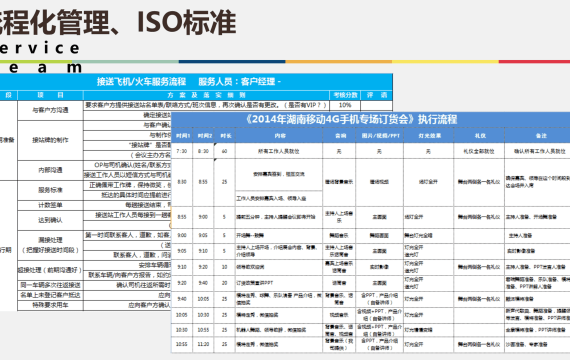
Task: Click the 考核分数 column header
Action: pyautogui.click(x=345, y=95)
